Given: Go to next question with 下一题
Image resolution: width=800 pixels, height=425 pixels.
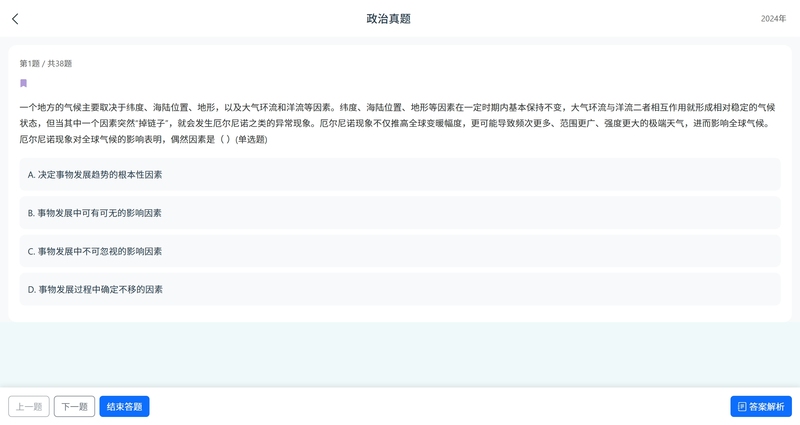Looking at the screenshot, I should pyautogui.click(x=74, y=407).
